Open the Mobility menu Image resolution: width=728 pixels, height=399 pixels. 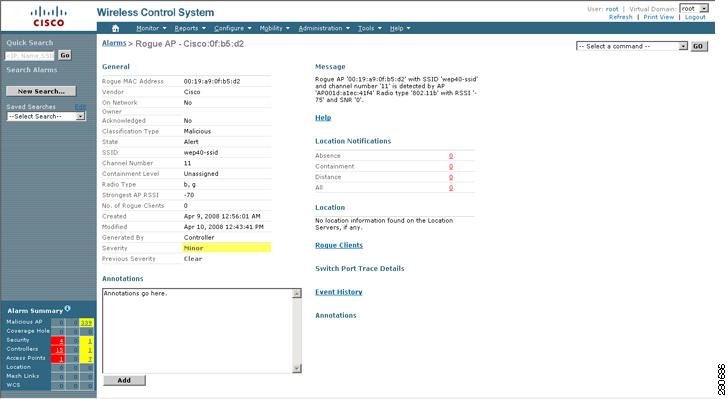tap(274, 28)
